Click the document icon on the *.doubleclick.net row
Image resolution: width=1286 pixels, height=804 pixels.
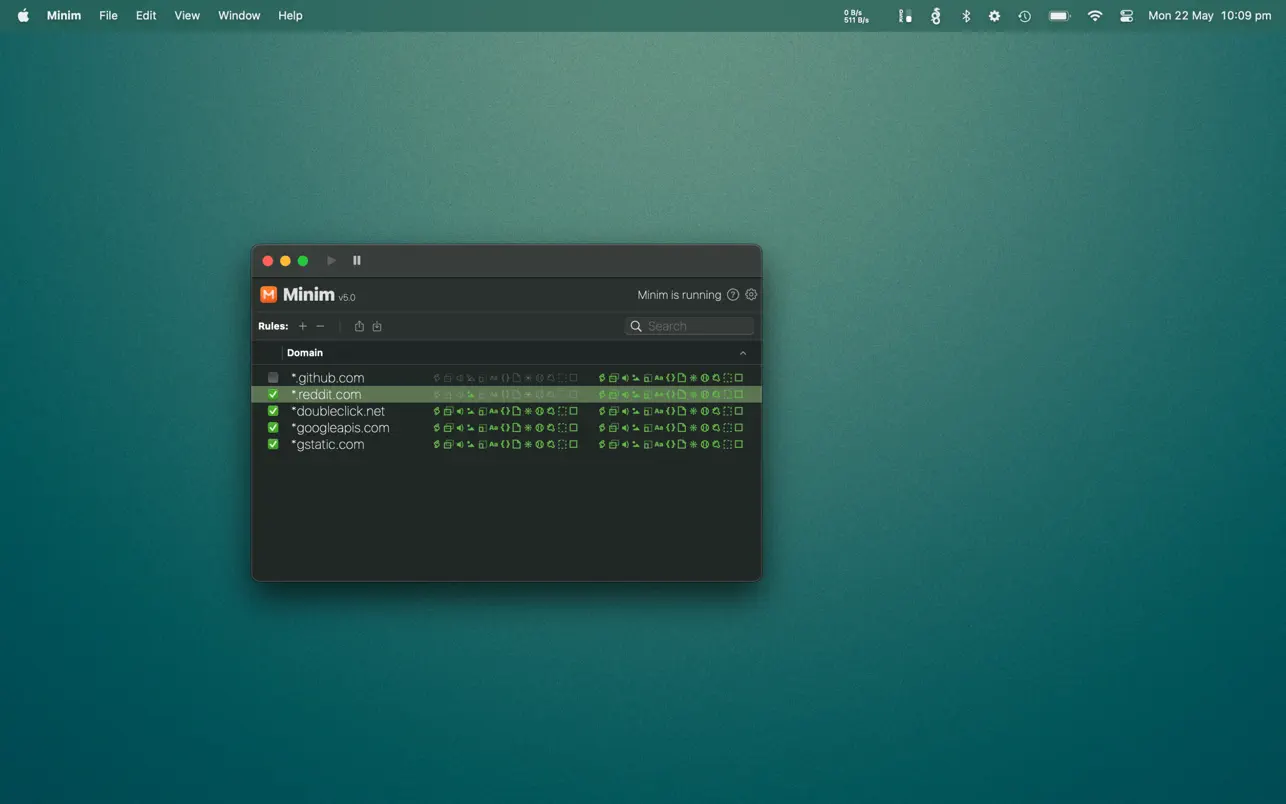[x=516, y=411]
